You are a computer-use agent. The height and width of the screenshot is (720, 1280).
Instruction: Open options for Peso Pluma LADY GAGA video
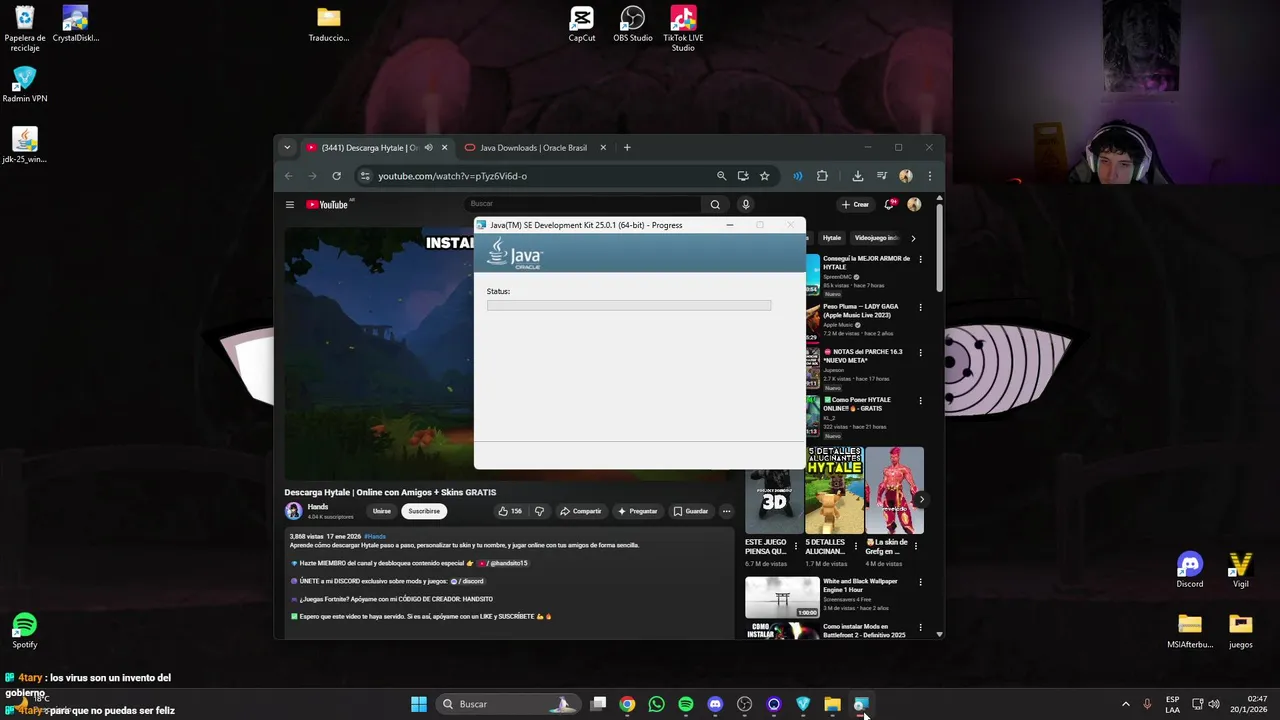click(x=920, y=307)
